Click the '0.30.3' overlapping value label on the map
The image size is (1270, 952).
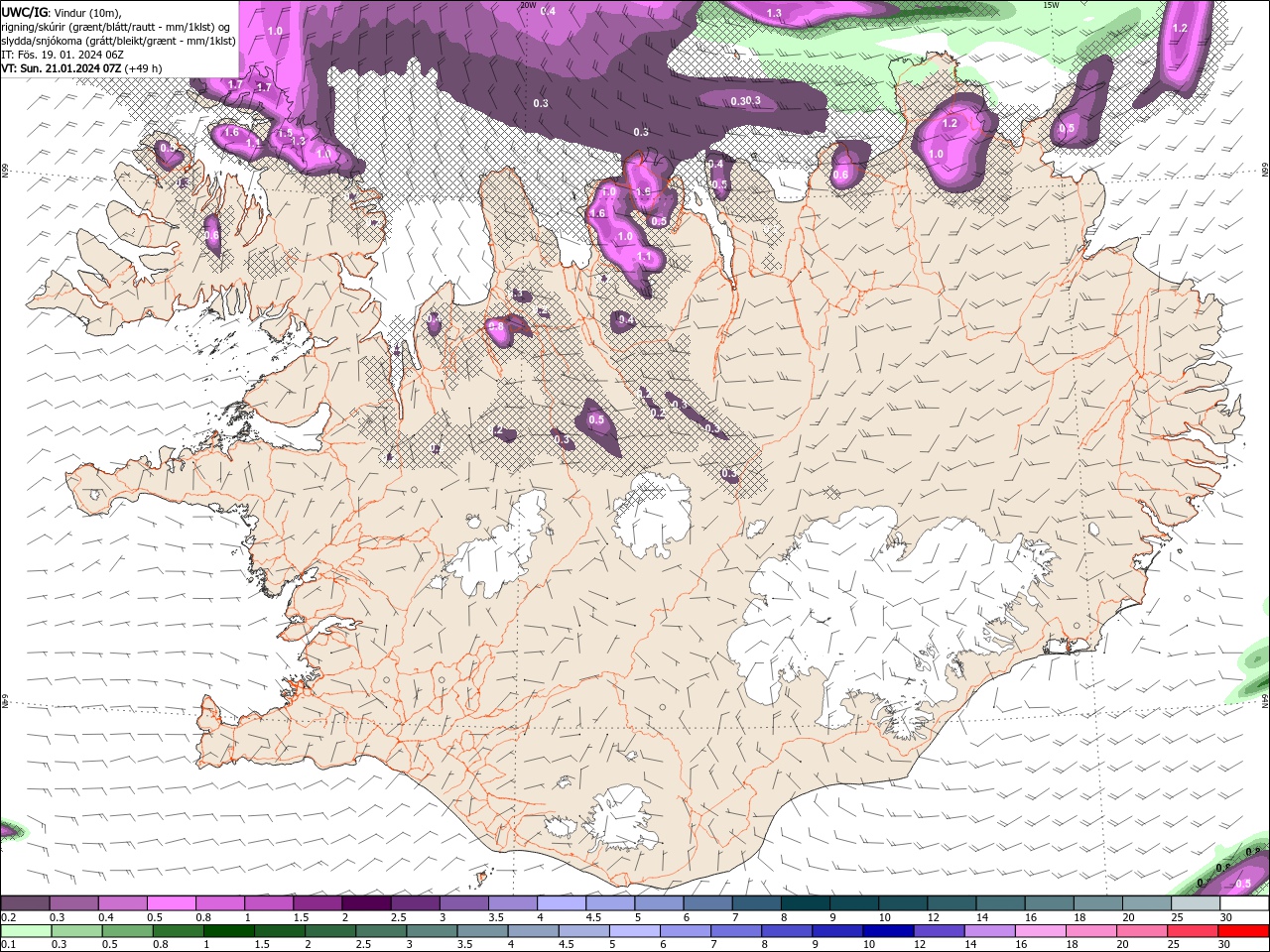[x=745, y=101]
